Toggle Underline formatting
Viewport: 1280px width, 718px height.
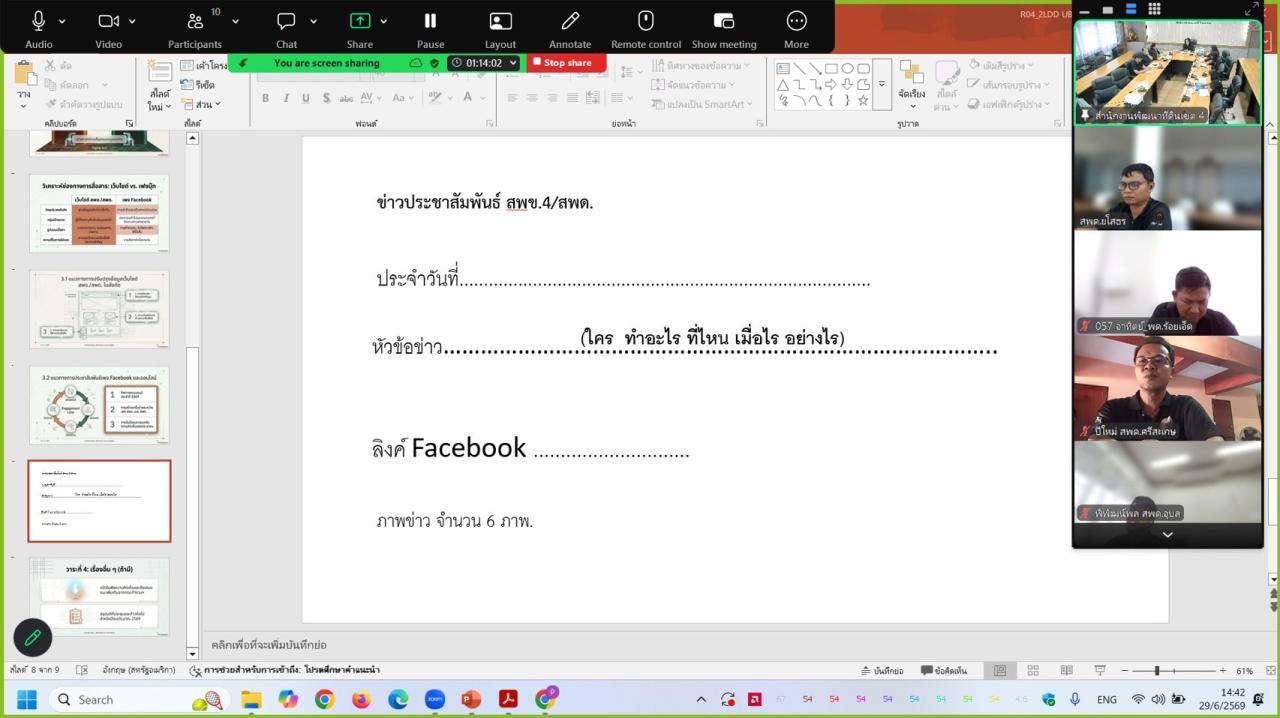click(x=306, y=98)
